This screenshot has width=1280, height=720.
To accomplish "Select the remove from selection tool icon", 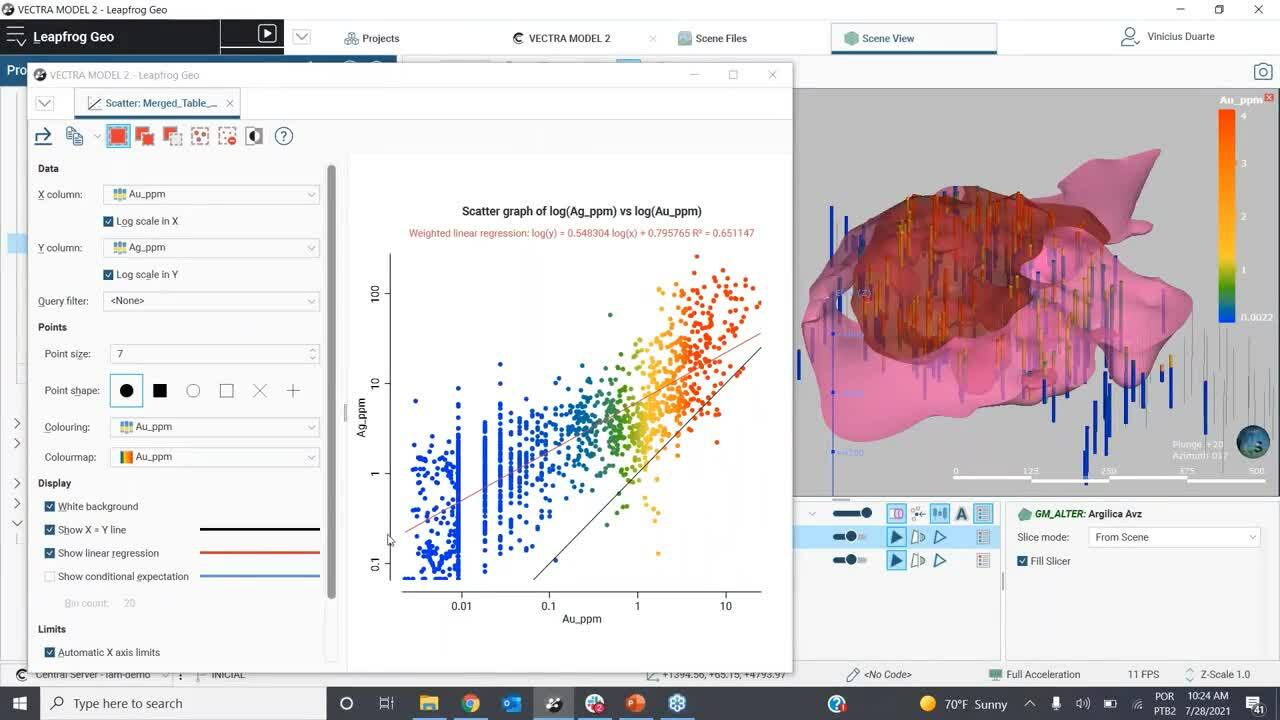I will 172,136.
